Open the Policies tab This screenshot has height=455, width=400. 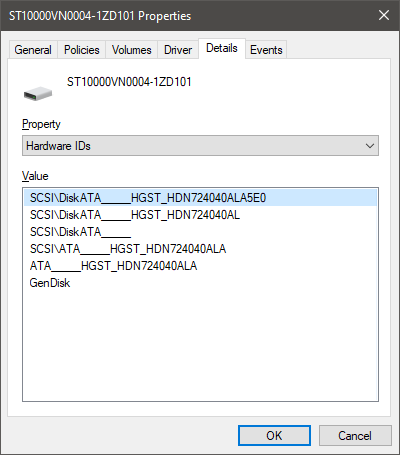(x=82, y=50)
